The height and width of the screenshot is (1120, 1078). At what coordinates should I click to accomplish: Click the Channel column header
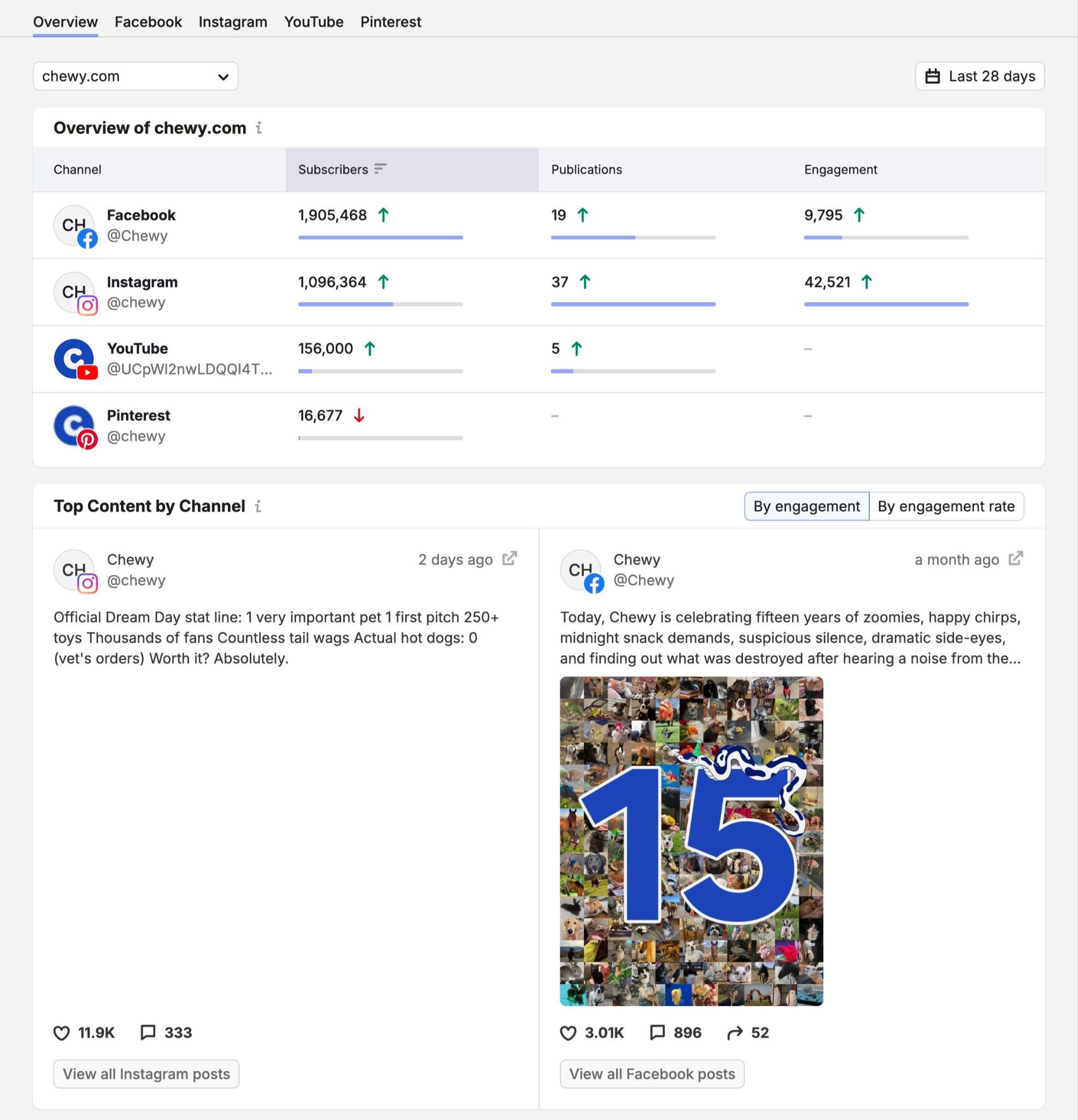tap(77, 169)
